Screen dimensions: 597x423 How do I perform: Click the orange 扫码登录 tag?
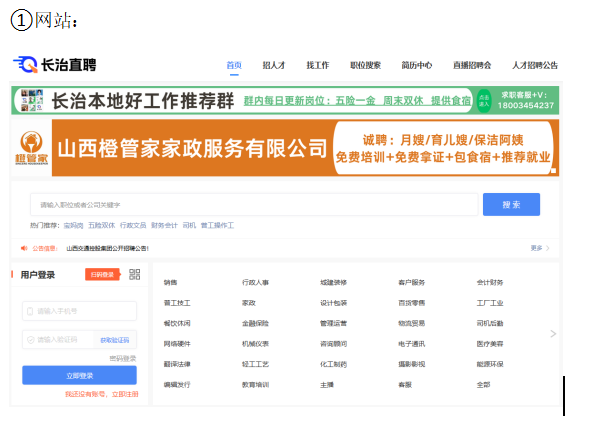102,275
